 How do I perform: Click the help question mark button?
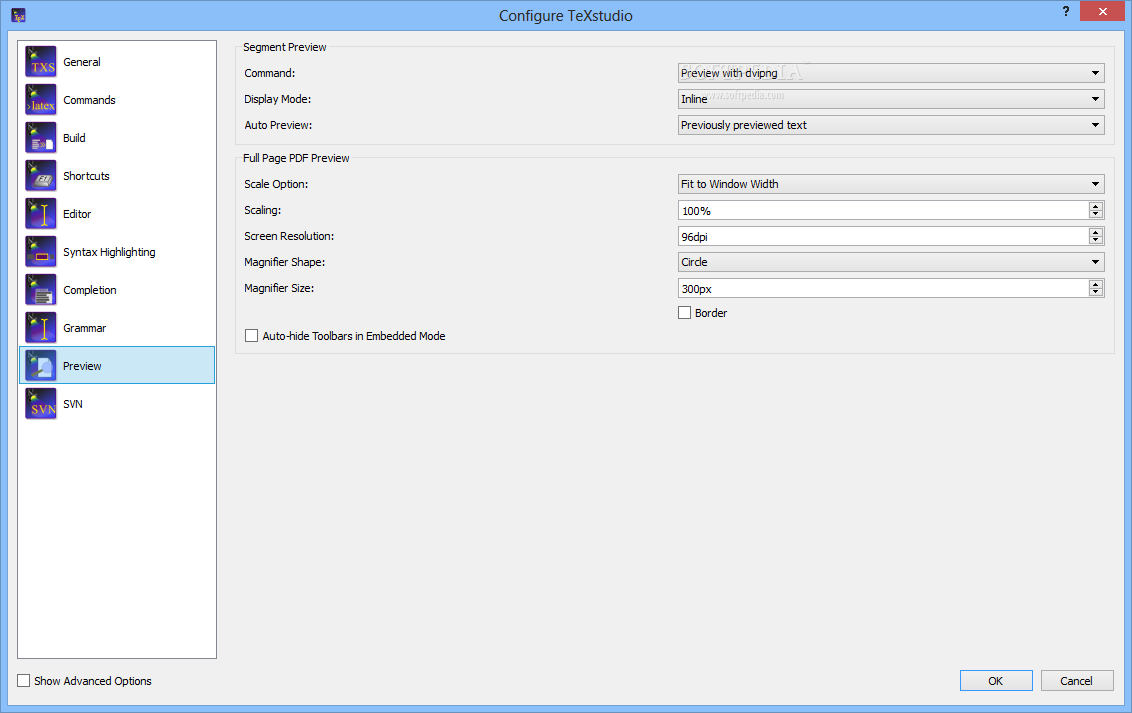pos(1066,12)
